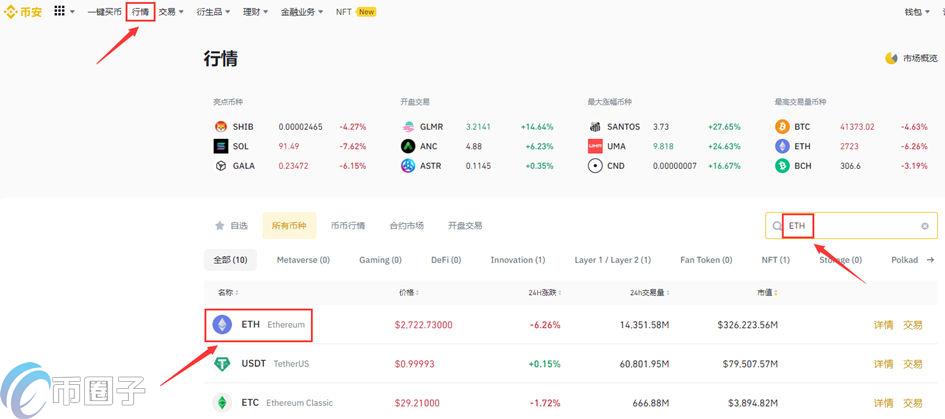Image resolution: width=945 pixels, height=419 pixels.
Task: Click the ANC coin icon
Action: click(408, 146)
